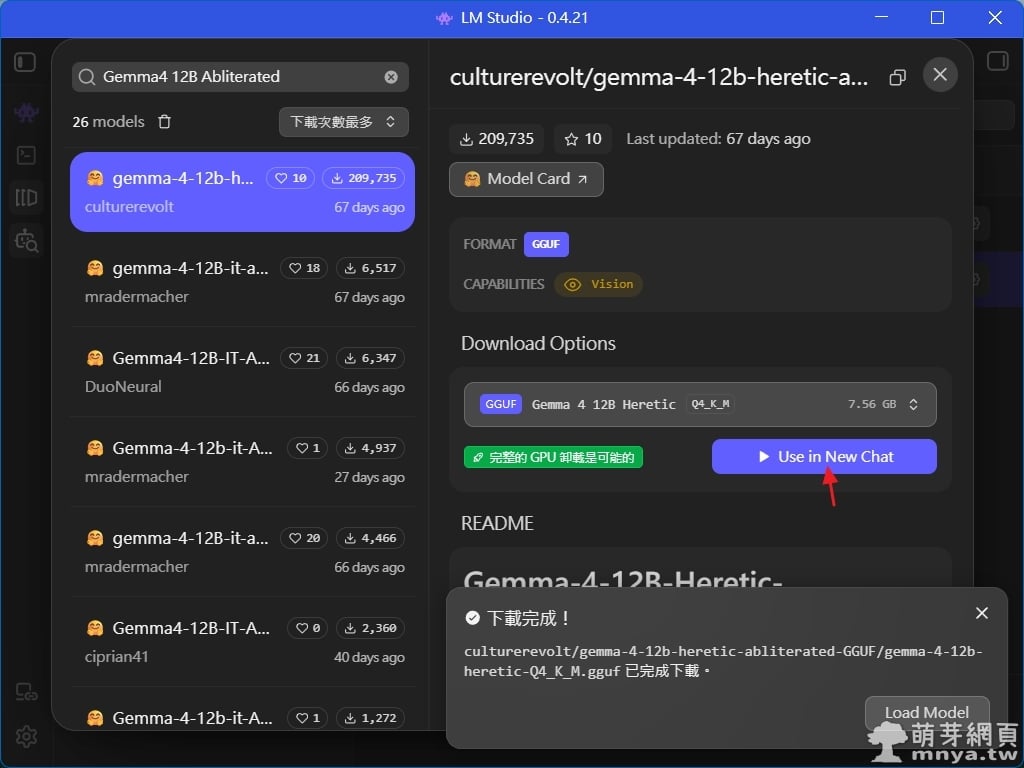This screenshot has height=768, width=1024.
Task: Click the Download Options heading
Action: (538, 344)
